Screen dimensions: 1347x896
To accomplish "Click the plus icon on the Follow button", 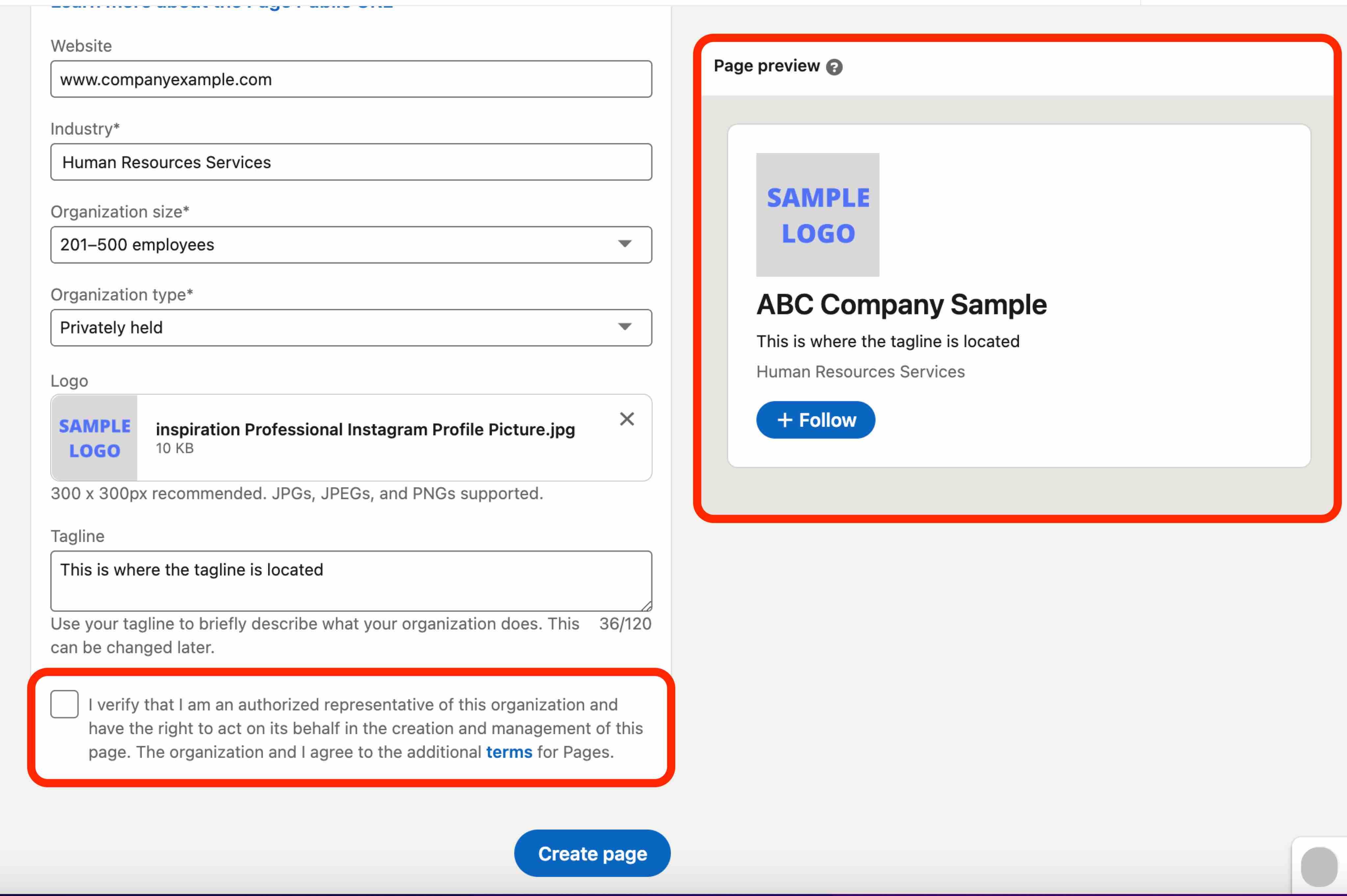I will [785, 420].
